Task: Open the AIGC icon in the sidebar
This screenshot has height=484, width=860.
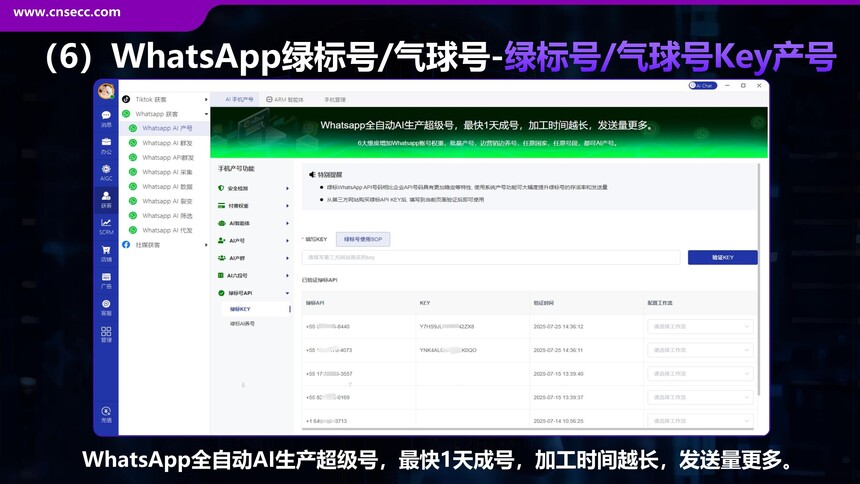Action: (106, 172)
